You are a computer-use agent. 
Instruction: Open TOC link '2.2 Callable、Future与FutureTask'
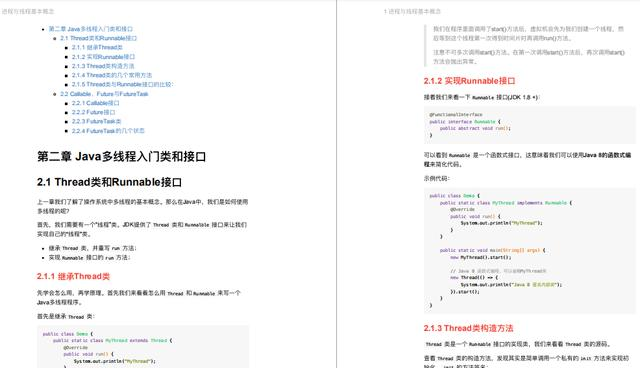[104, 94]
